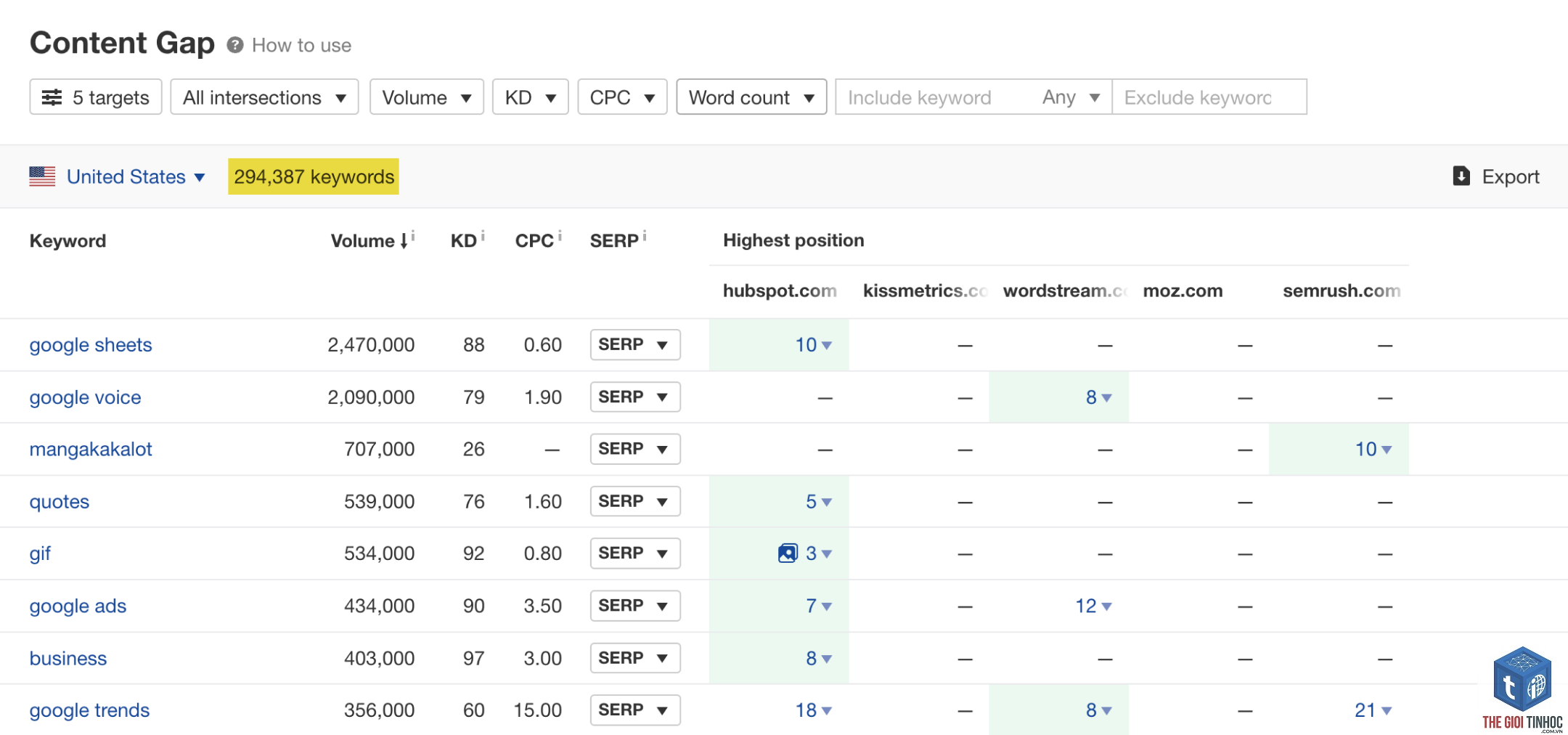Image resolution: width=1568 pixels, height=735 pixels.
Task: Click the KD column info icon
Action: click(x=483, y=235)
